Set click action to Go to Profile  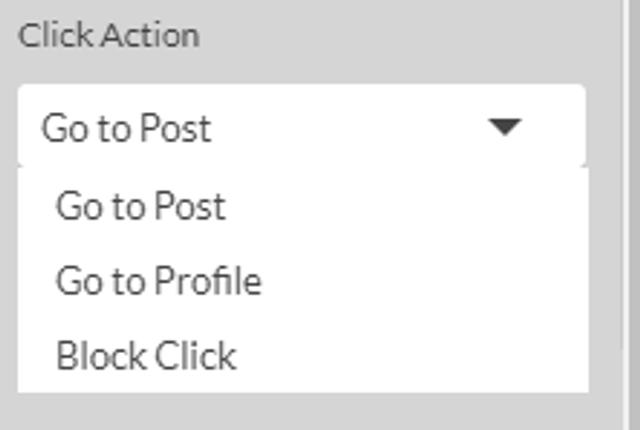(303, 281)
